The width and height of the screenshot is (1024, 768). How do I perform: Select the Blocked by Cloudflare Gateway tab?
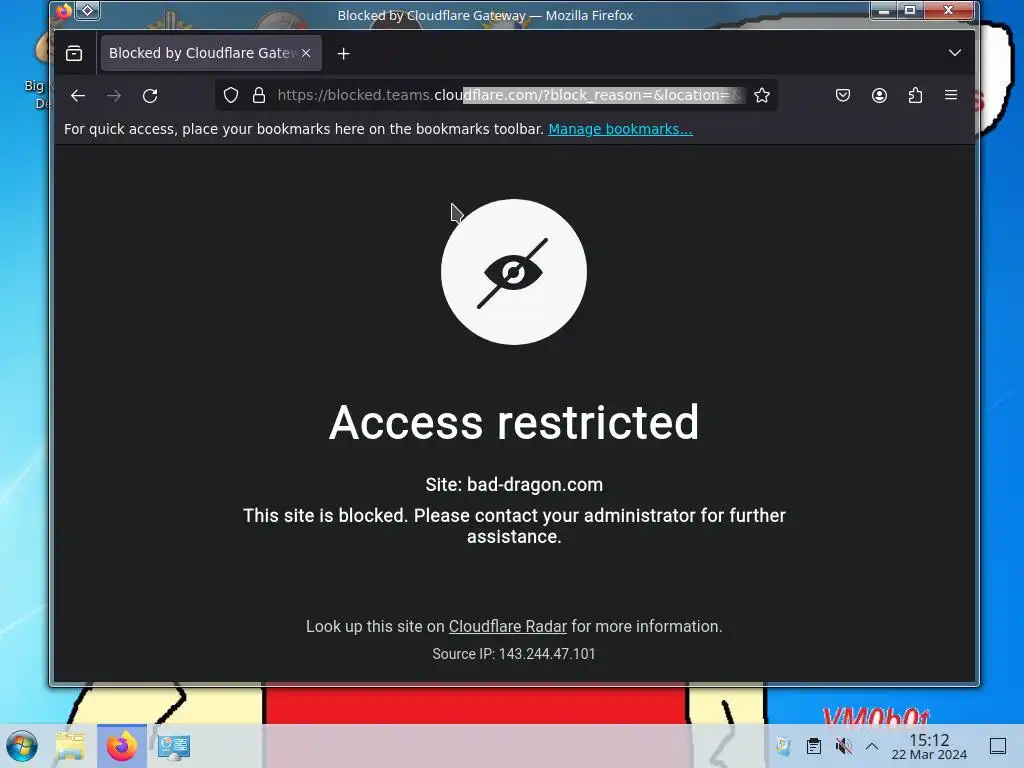point(210,53)
